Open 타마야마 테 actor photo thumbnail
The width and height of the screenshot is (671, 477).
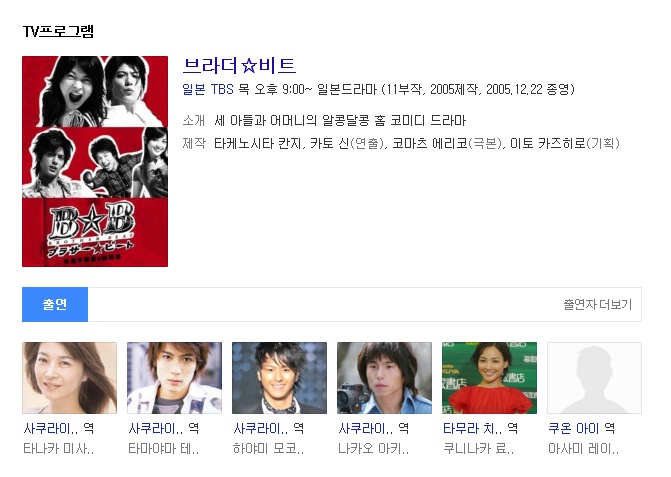tap(175, 378)
